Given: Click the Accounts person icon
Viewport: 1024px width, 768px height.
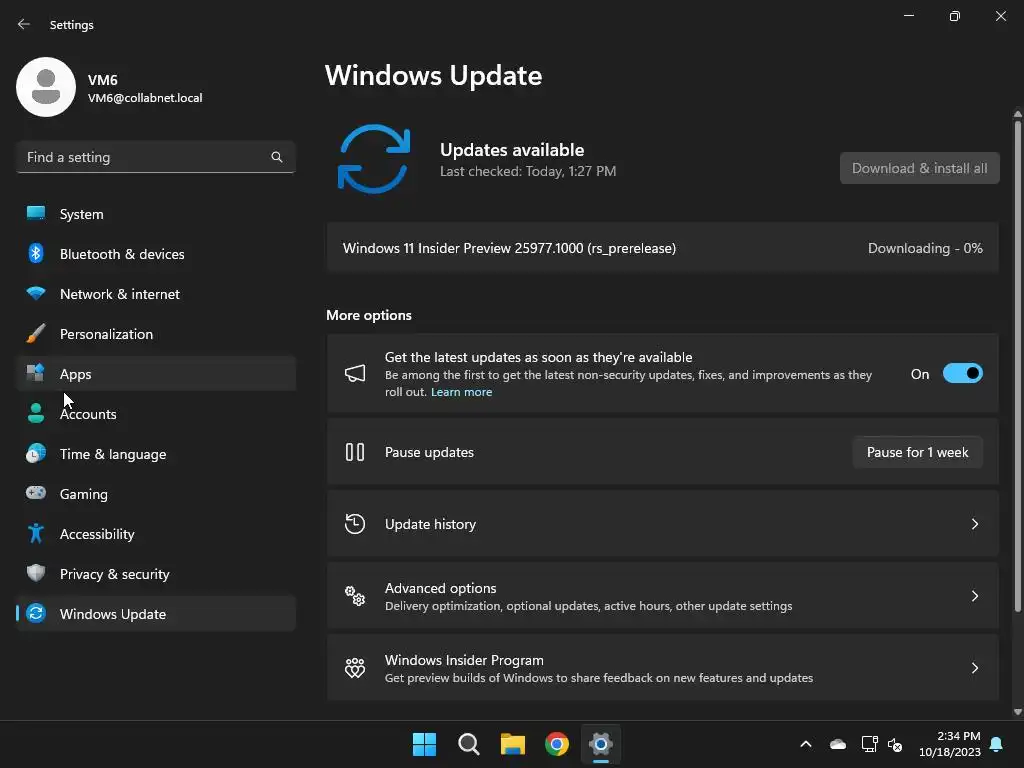Looking at the screenshot, I should 36,413.
